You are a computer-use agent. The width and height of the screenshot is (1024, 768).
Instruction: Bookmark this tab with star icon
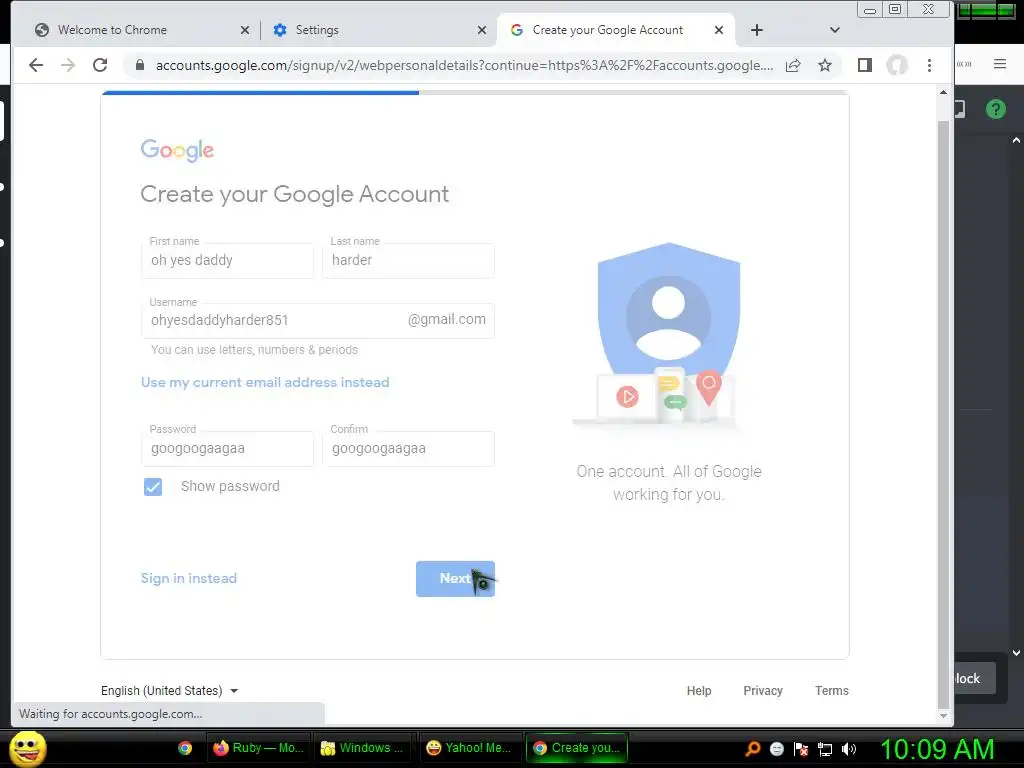[x=825, y=65]
